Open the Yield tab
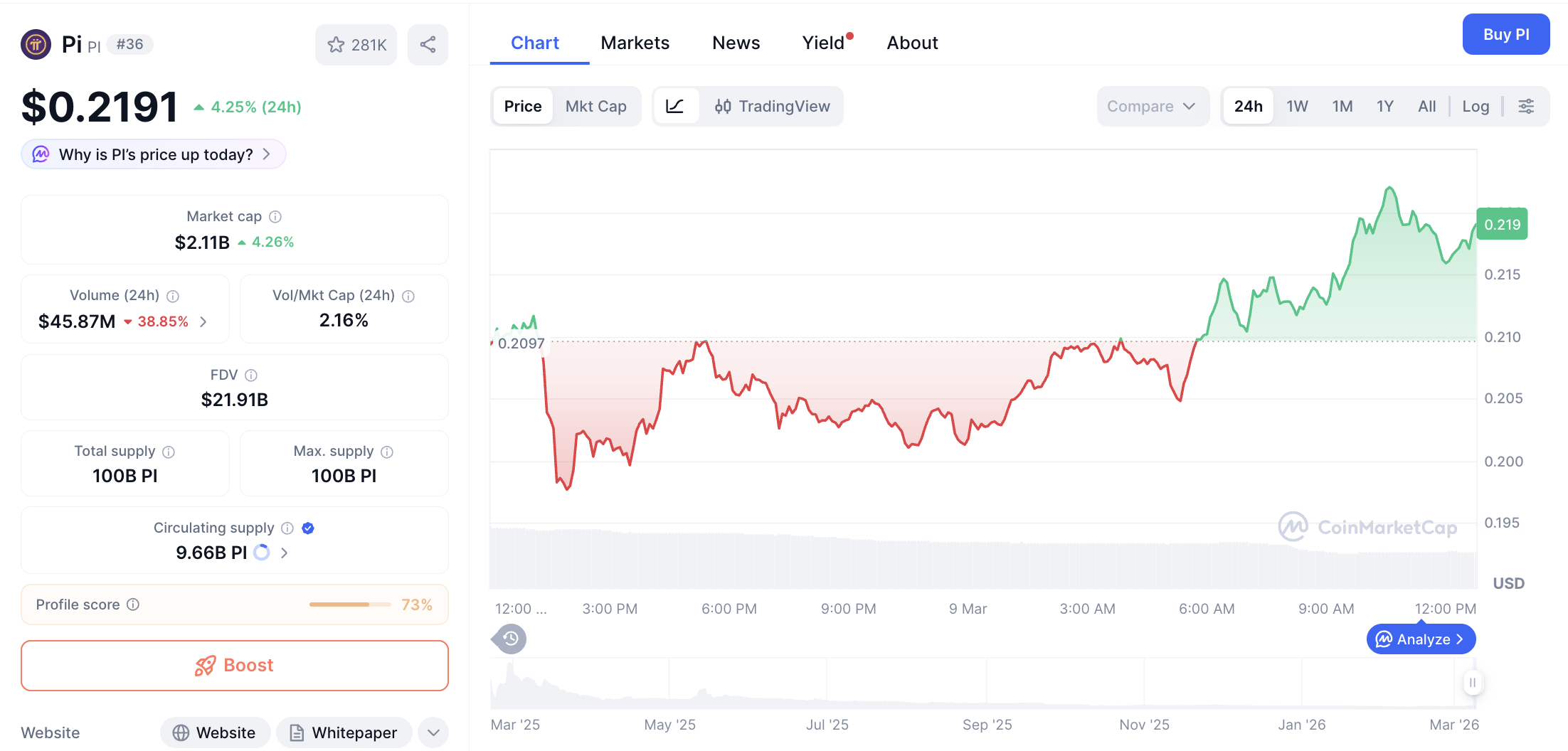 pos(824,43)
